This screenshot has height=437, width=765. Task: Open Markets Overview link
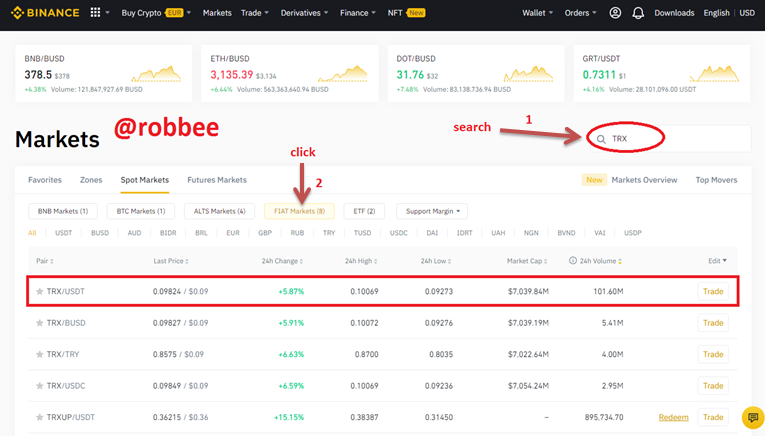pos(644,180)
